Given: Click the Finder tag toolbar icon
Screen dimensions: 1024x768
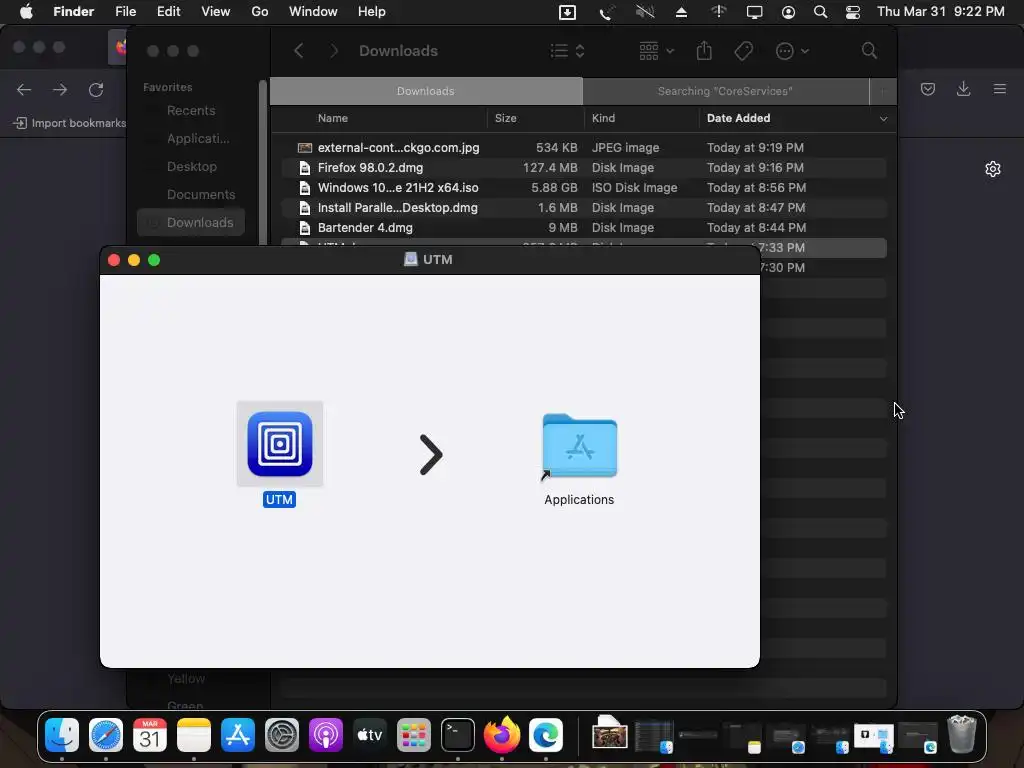Looking at the screenshot, I should click(x=744, y=51).
